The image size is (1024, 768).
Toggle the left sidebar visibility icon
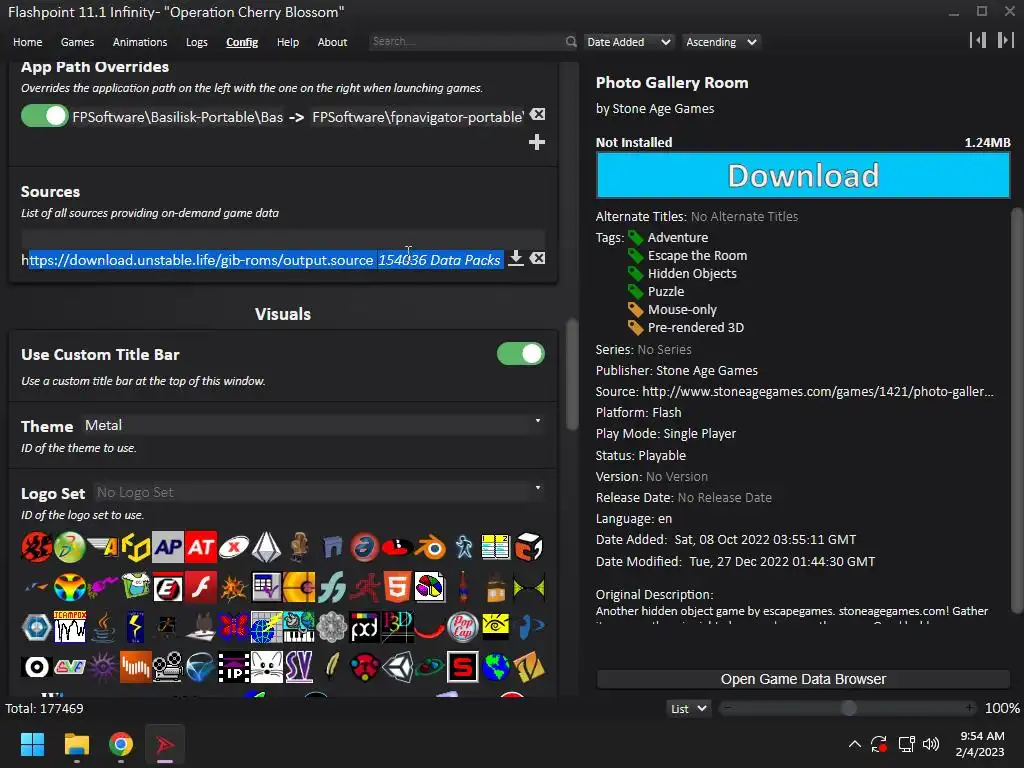pyautogui.click(x=978, y=40)
